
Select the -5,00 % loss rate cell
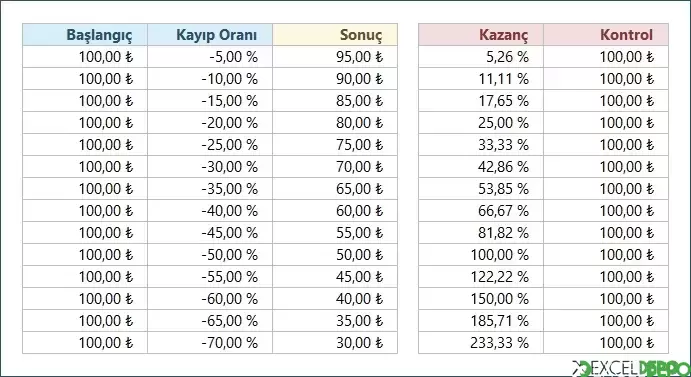210,57
